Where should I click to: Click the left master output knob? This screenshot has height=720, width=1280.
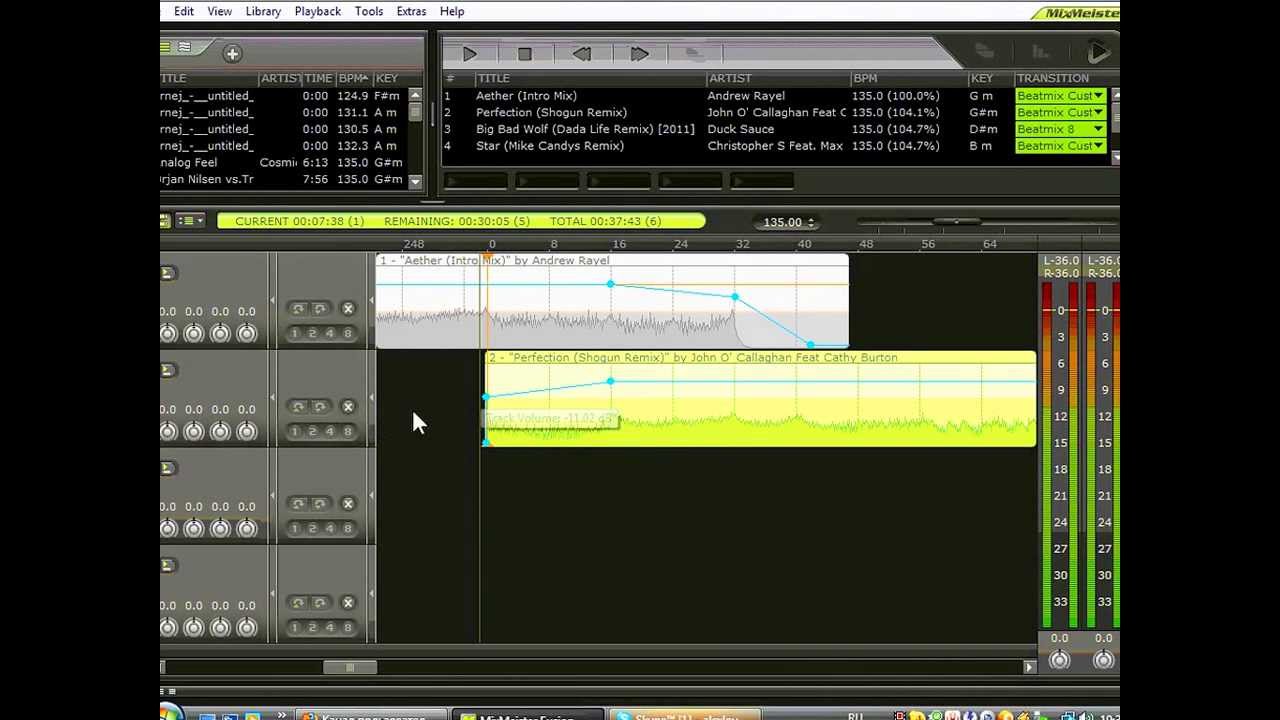coord(1059,659)
